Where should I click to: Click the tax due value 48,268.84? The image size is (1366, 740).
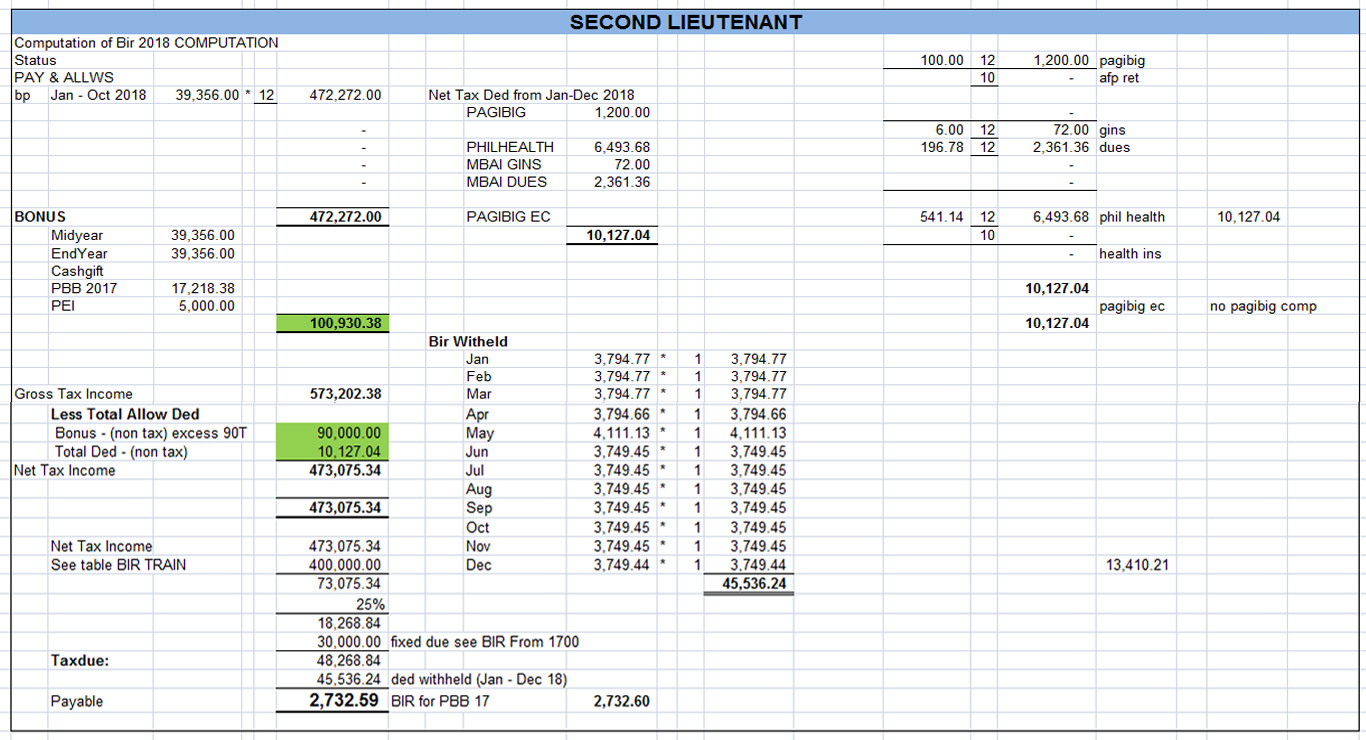[x=349, y=661]
